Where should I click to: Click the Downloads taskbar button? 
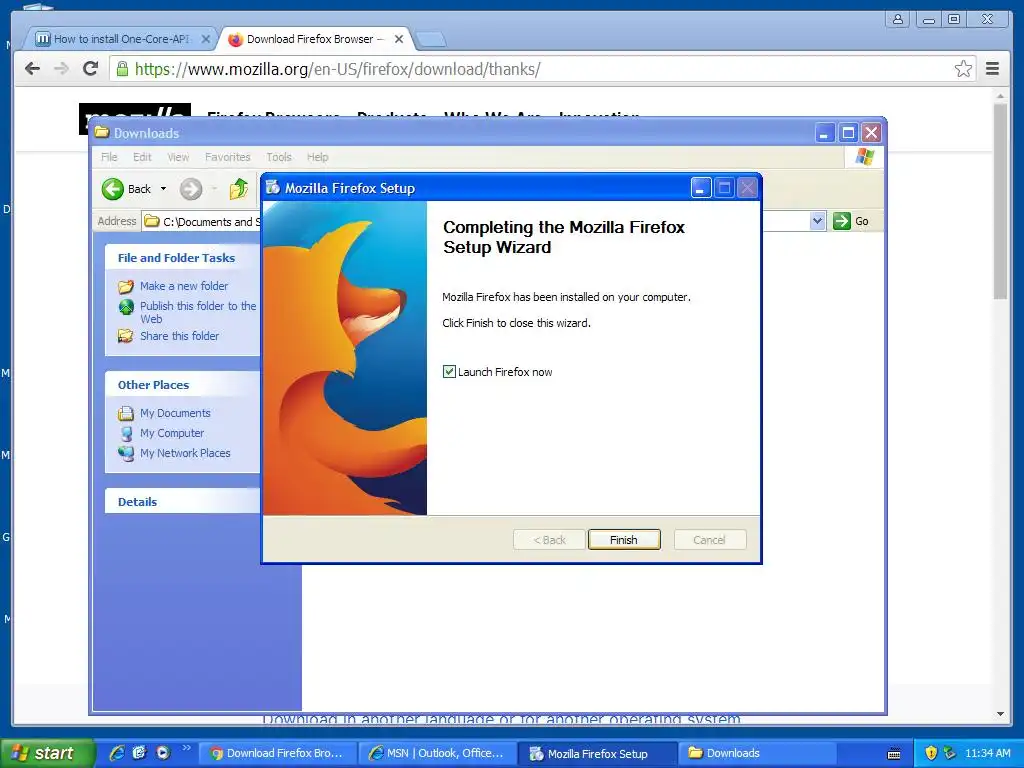tap(757, 754)
